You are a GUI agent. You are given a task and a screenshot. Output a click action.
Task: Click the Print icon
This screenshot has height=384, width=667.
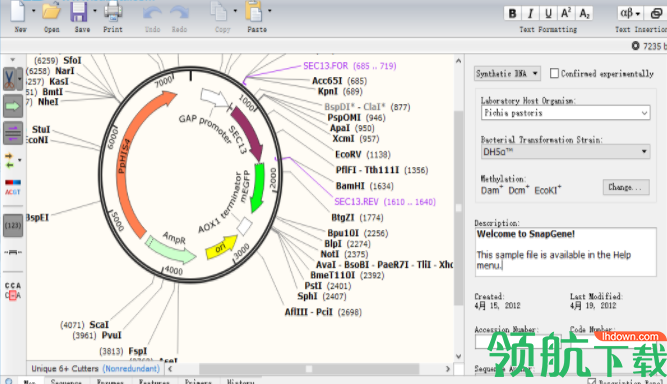click(113, 11)
